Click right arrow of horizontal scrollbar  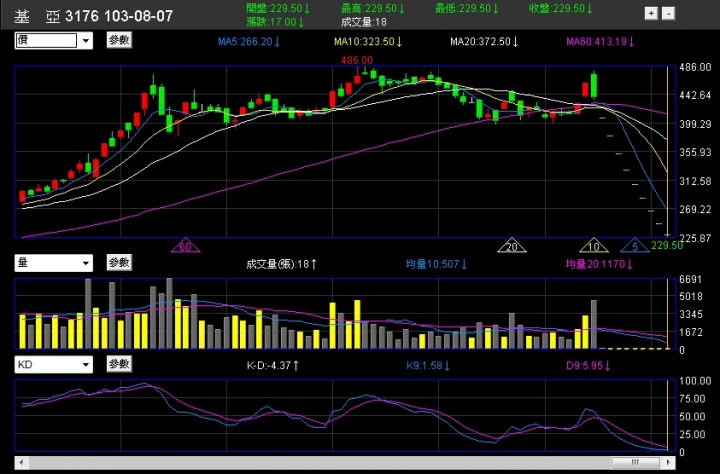tap(669, 462)
